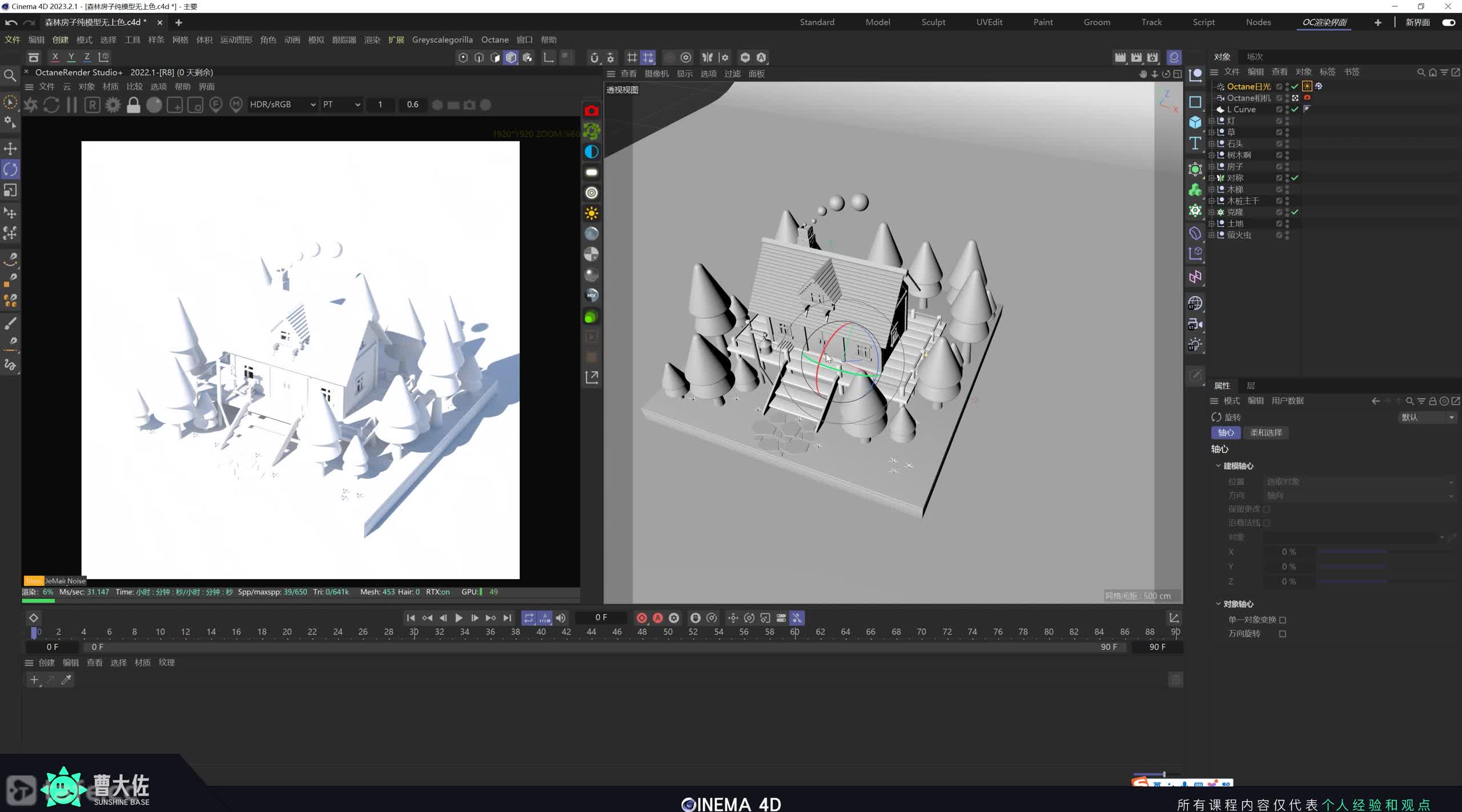Toggle the 新界面 switch
Screen dimensions: 1462x812
pos(1448,22)
